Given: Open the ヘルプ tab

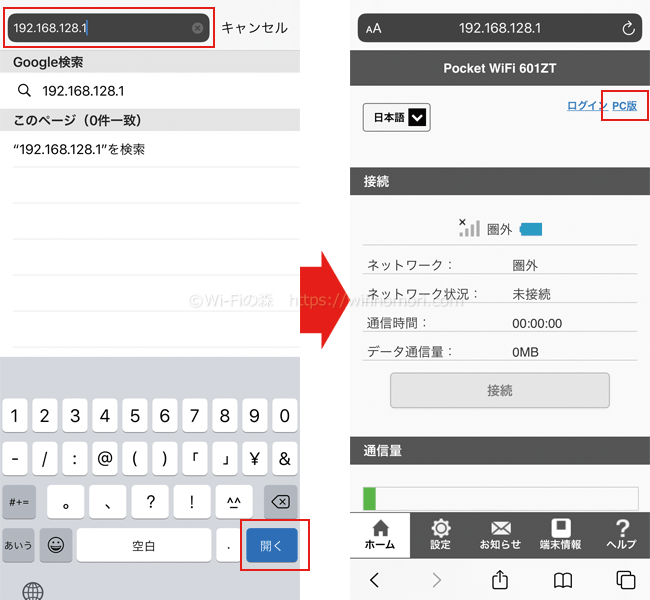Looking at the screenshot, I should click(621, 535).
